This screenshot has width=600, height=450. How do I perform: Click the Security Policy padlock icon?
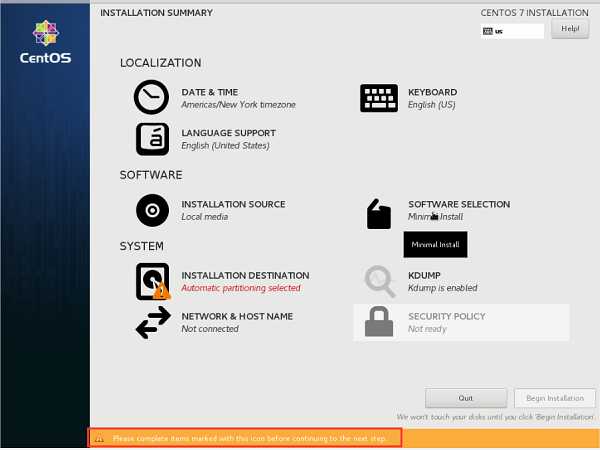379,321
